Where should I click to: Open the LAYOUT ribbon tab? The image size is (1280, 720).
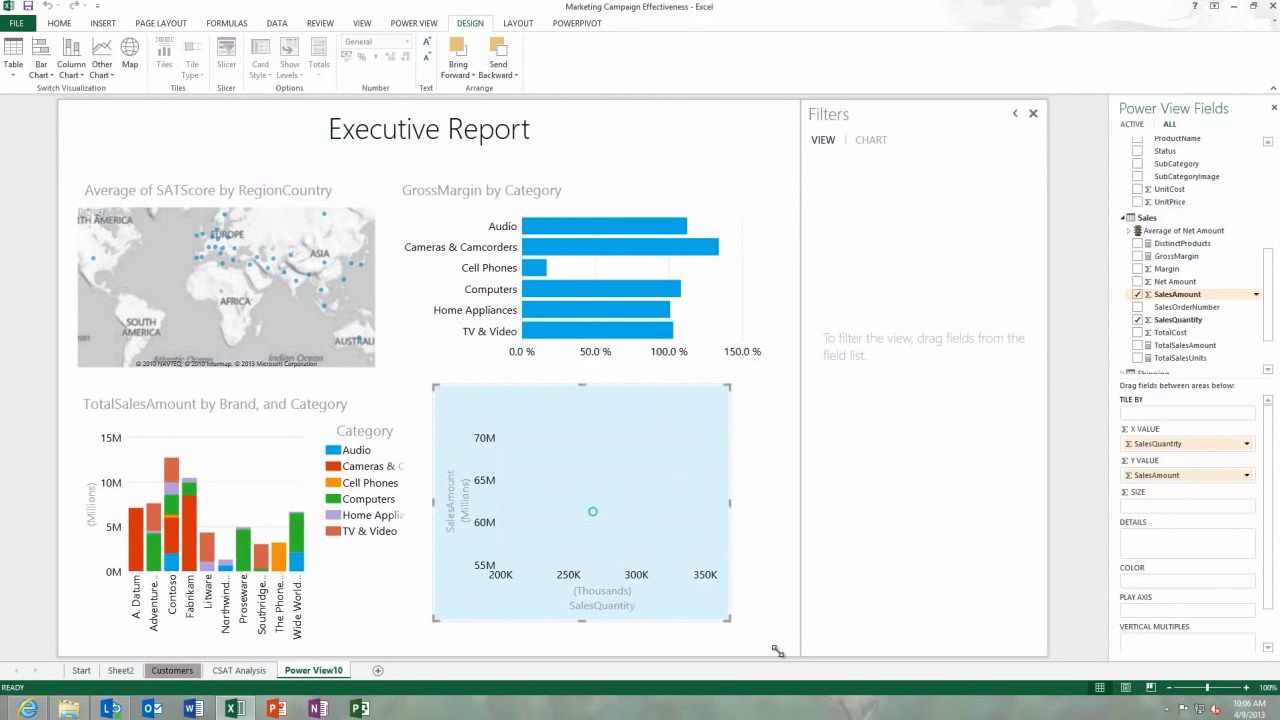[518, 23]
